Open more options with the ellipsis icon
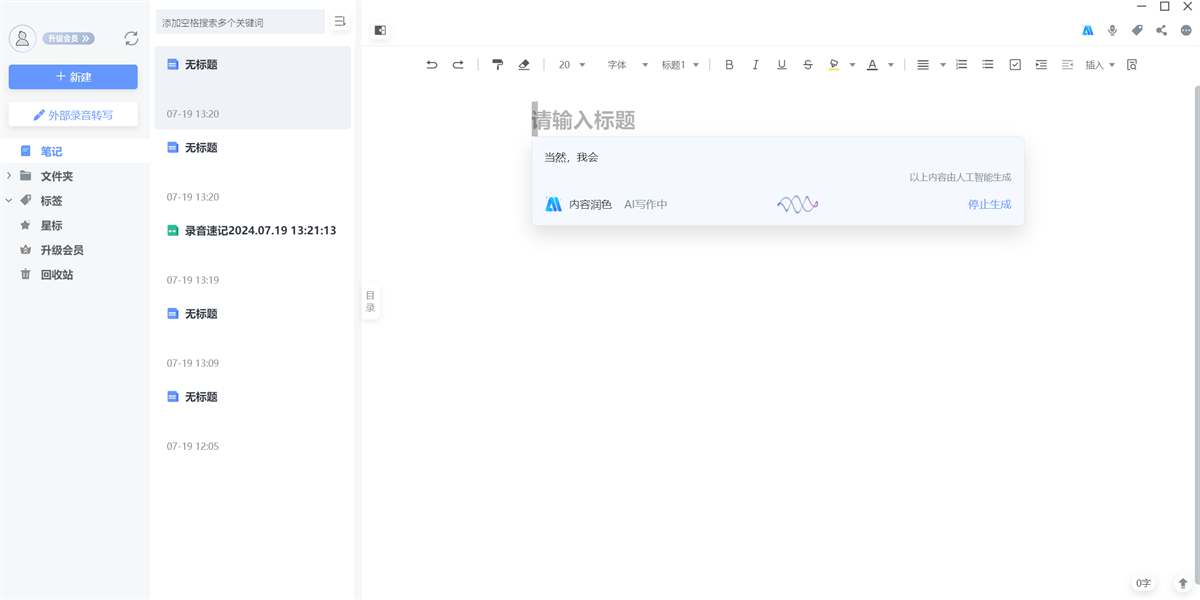 1187,30
